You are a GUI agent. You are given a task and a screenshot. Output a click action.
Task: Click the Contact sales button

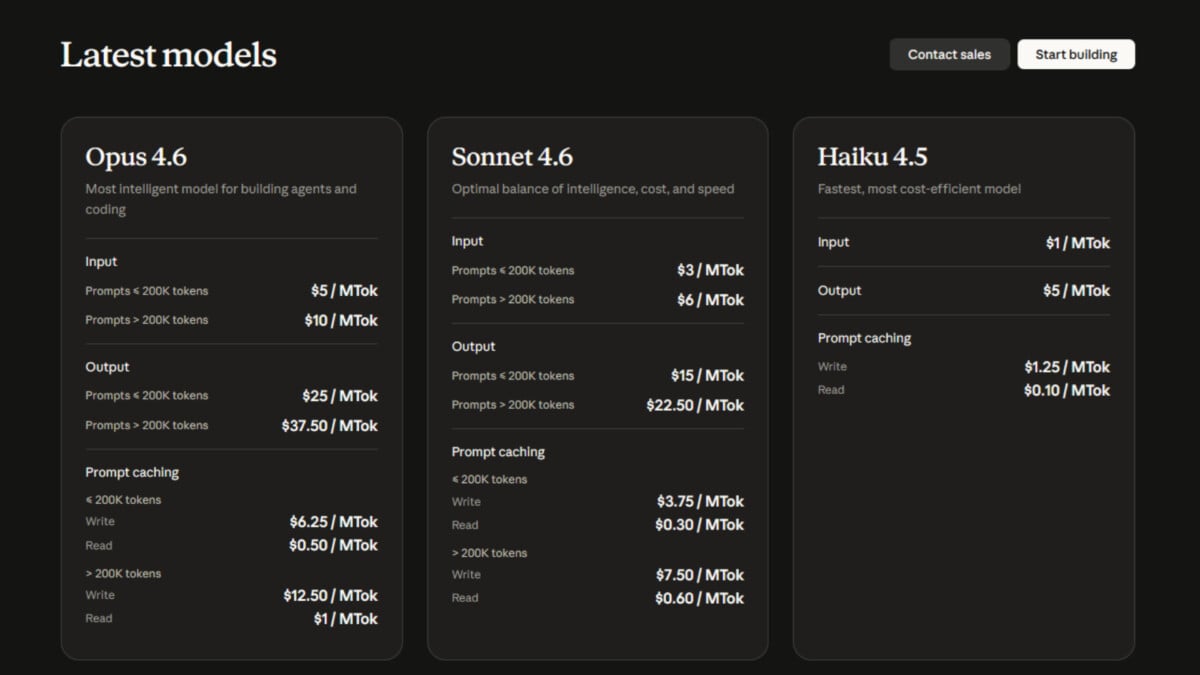[949, 55]
